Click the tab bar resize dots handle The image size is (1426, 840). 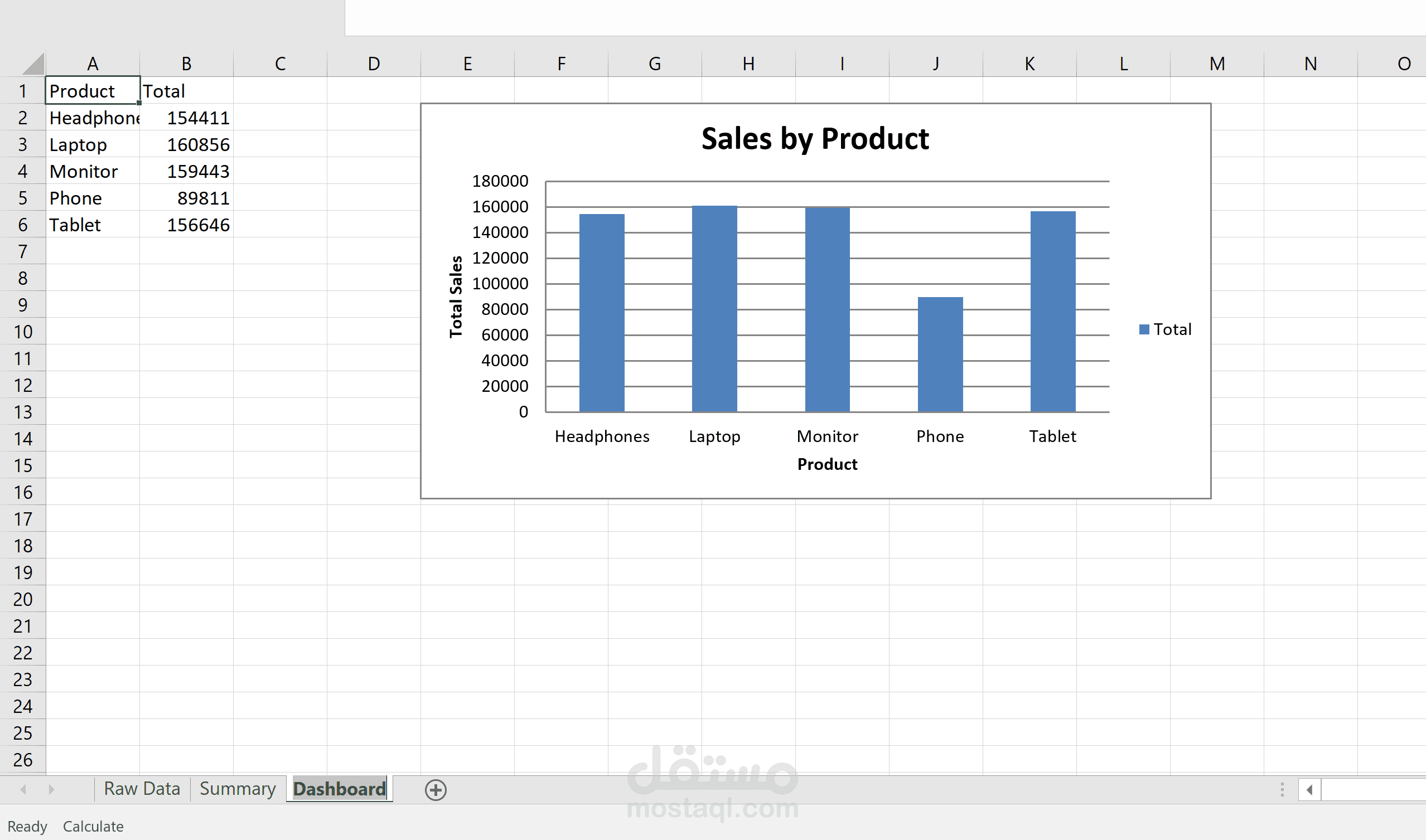coord(1282,790)
